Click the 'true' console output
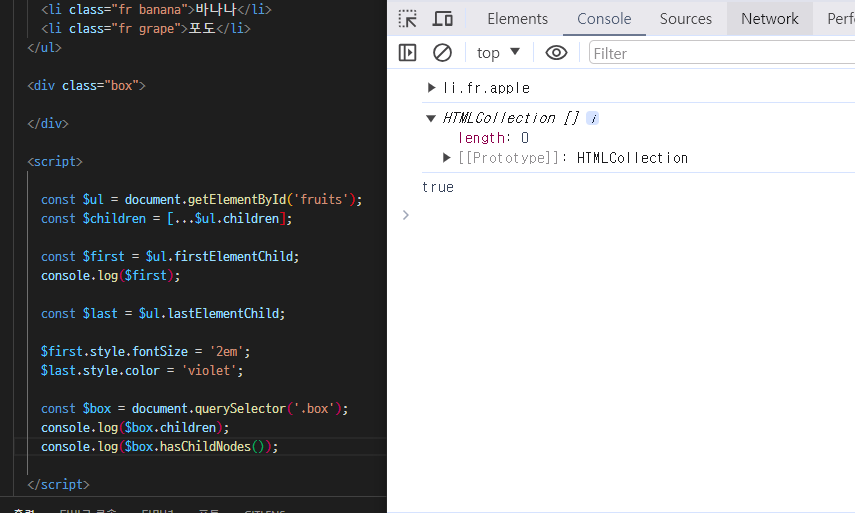The width and height of the screenshot is (855, 513). pos(438,187)
